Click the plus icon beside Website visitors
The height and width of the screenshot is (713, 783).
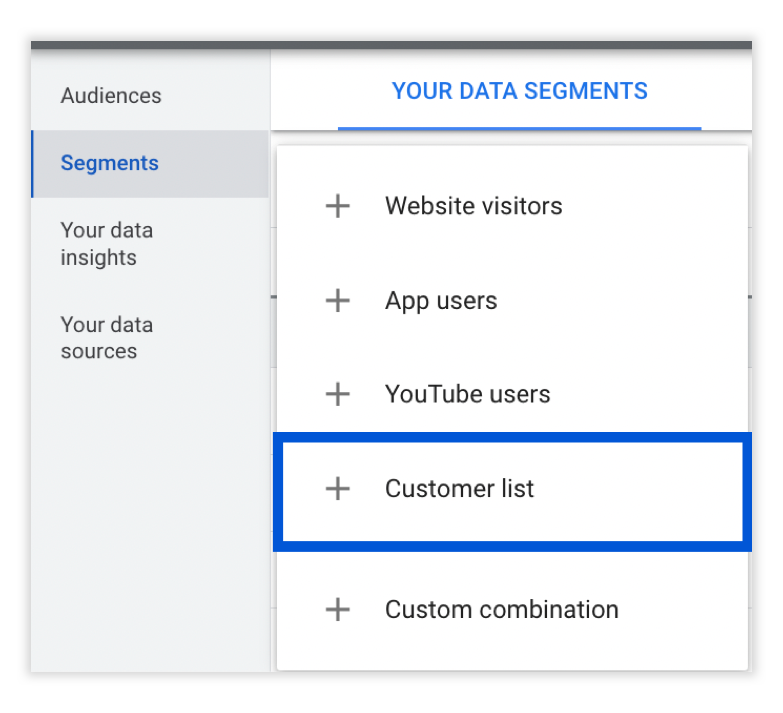[x=338, y=206]
